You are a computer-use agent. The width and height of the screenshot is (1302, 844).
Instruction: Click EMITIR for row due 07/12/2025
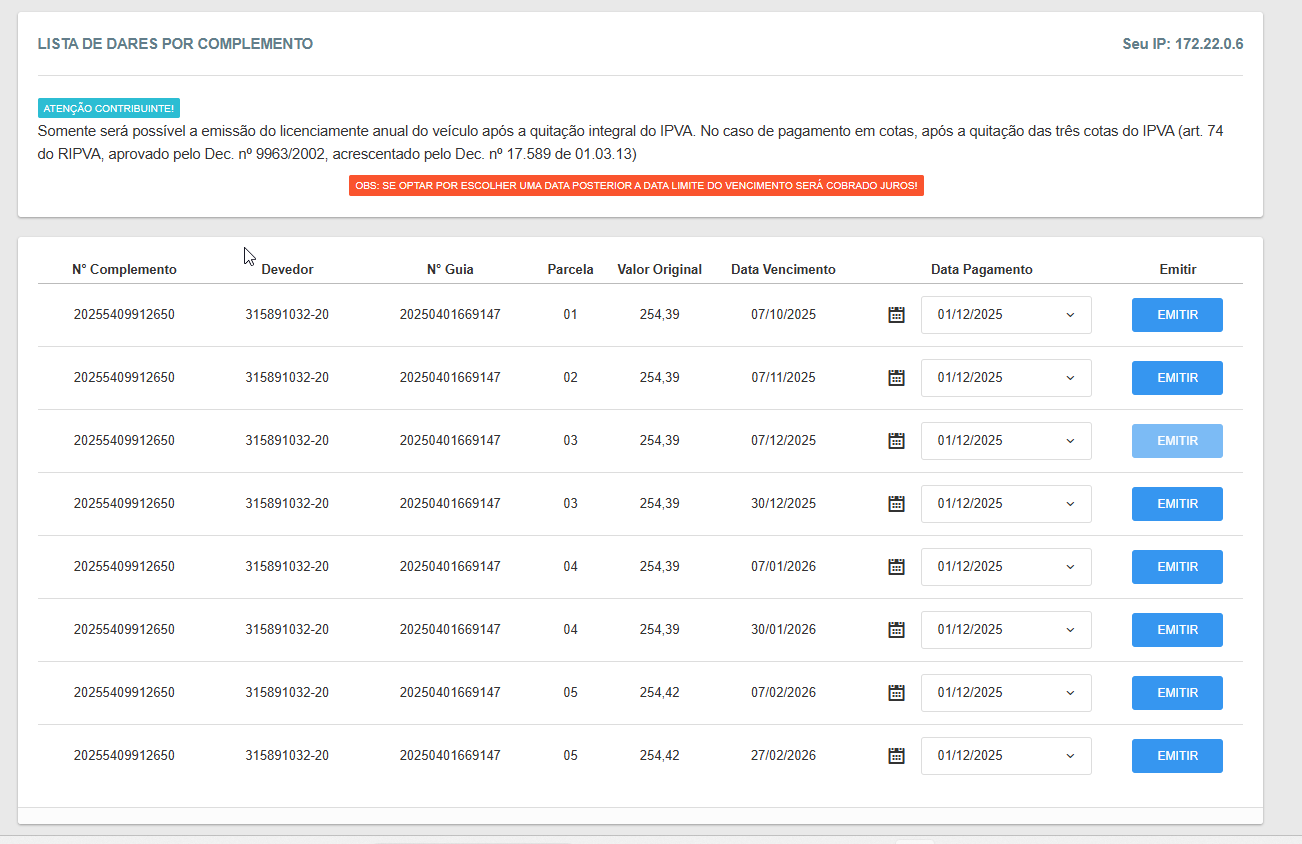click(x=1177, y=441)
